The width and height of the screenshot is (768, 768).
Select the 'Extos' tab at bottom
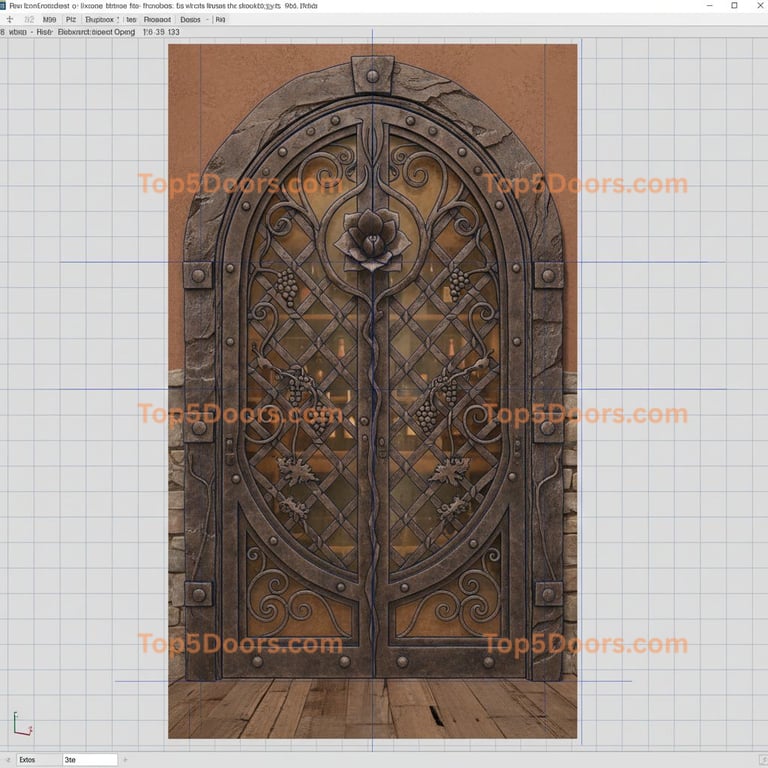click(39, 760)
